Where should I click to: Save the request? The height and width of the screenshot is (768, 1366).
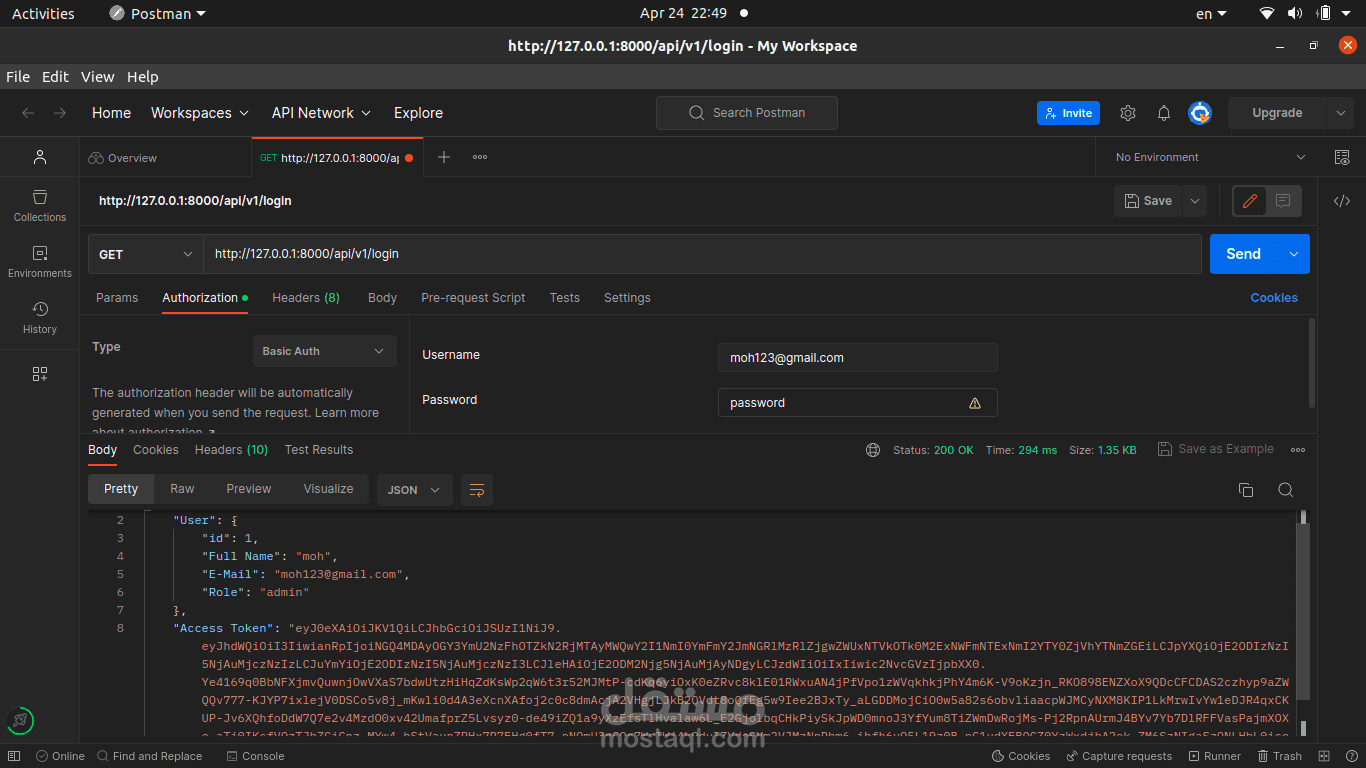[1149, 201]
